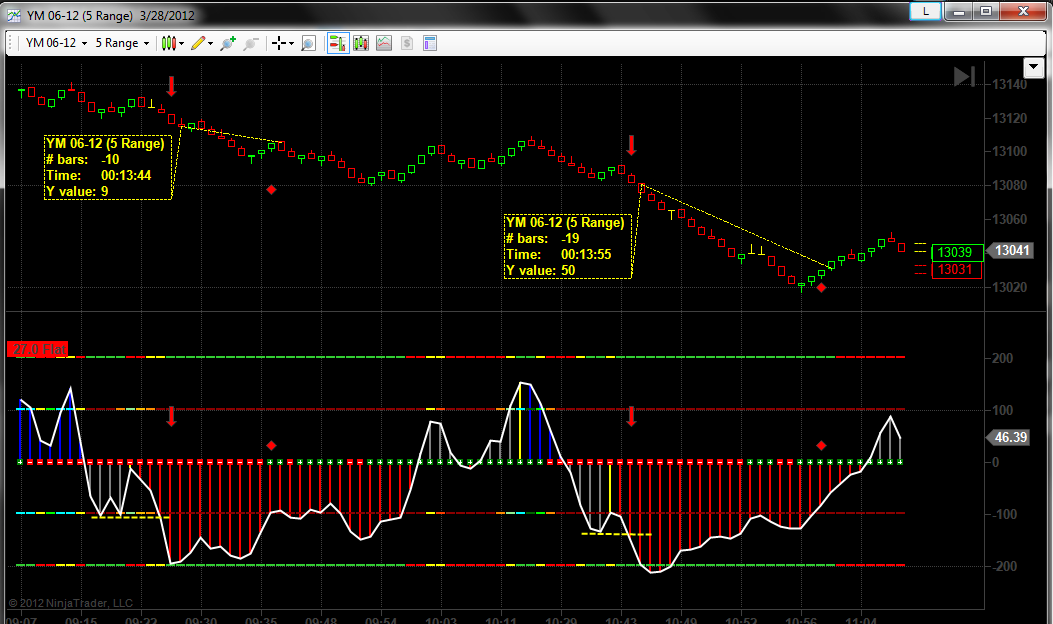The height and width of the screenshot is (624, 1053).
Task: Click the greyed-out Strategies dollar icon
Action: (x=407, y=44)
